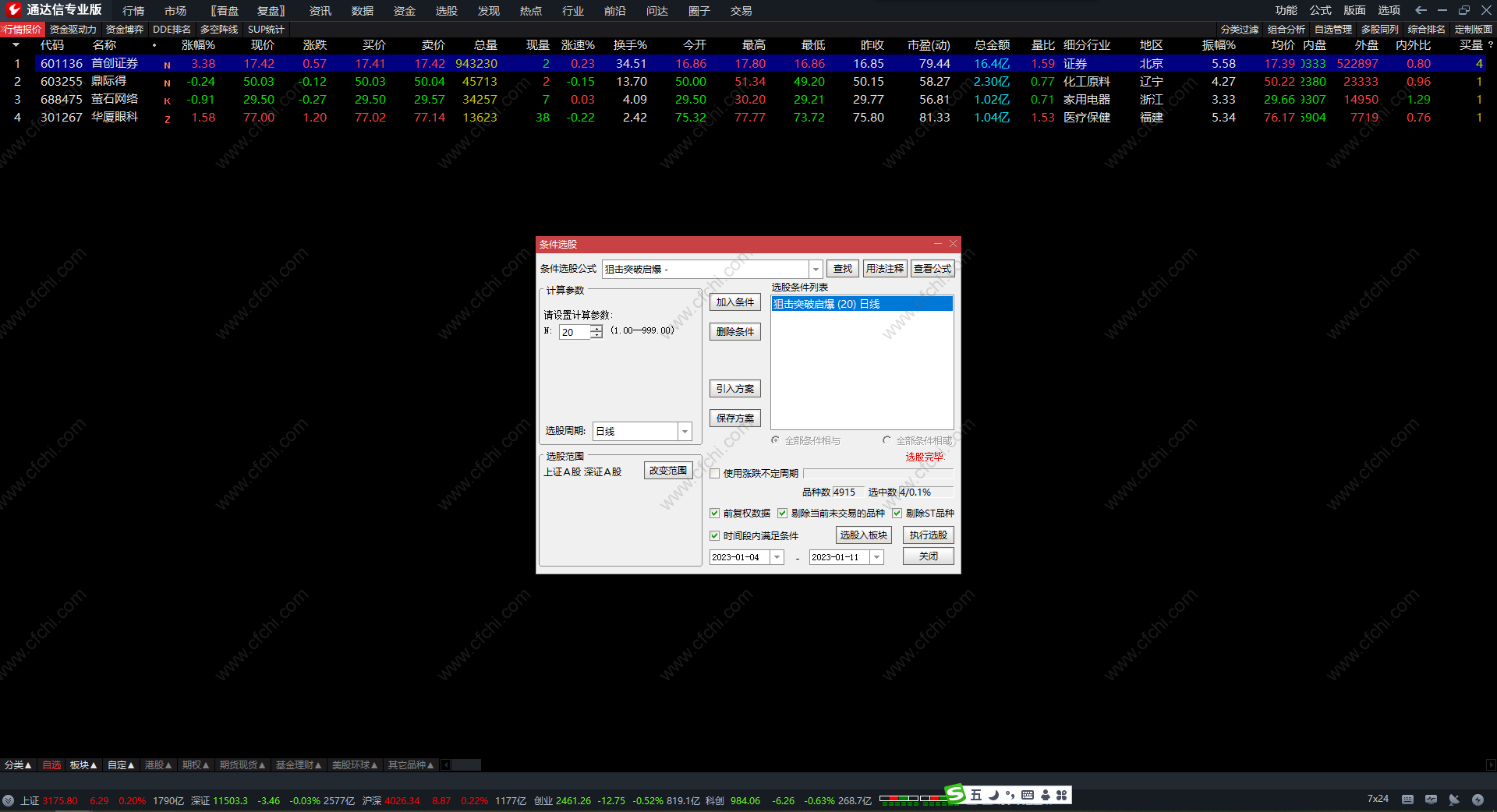Click the person icon in IME bar
The width and height of the screenshot is (1497, 812).
tap(1046, 795)
